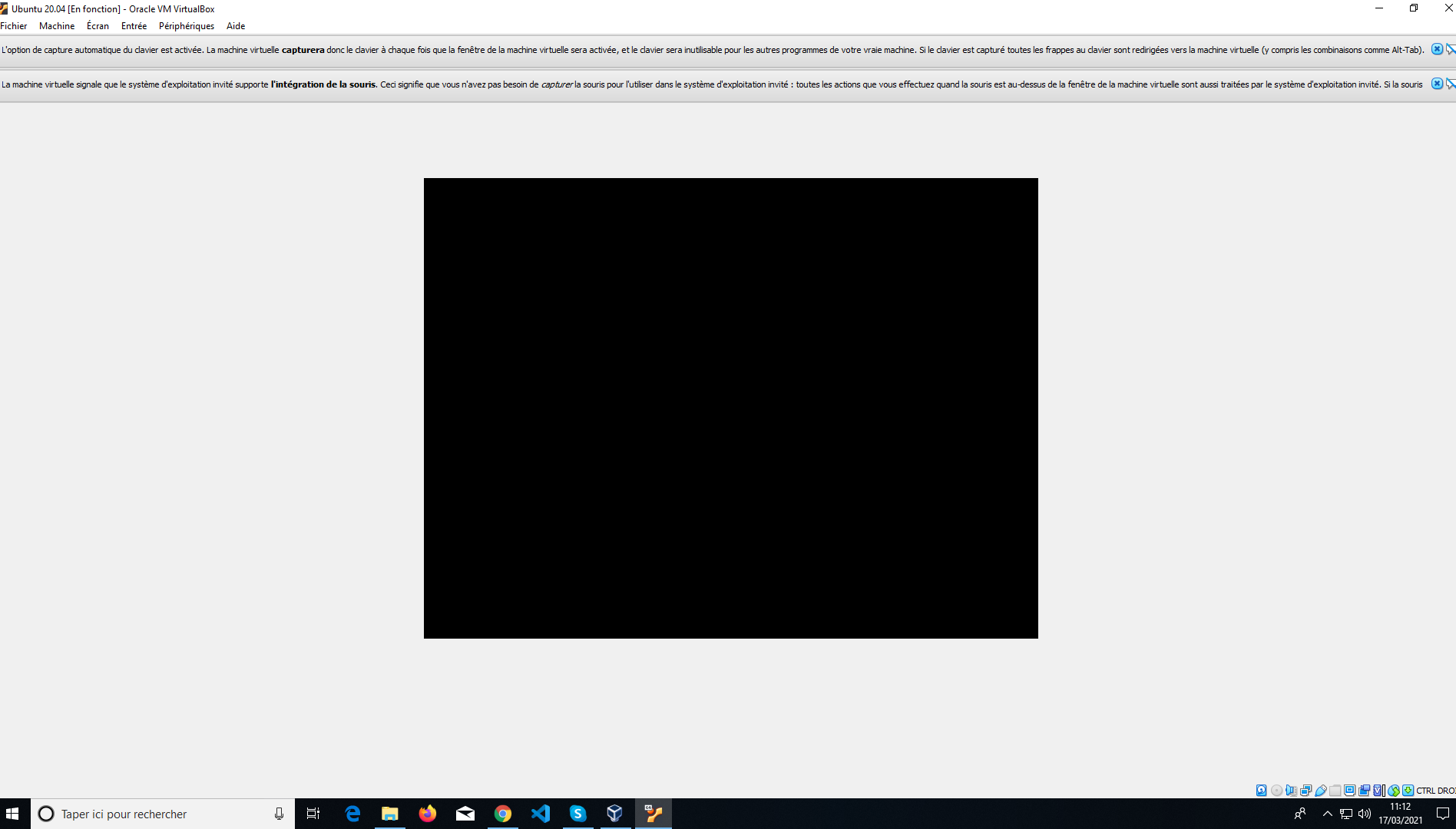Click the display status icon
The height and width of the screenshot is (829, 1456).
click(x=1350, y=791)
